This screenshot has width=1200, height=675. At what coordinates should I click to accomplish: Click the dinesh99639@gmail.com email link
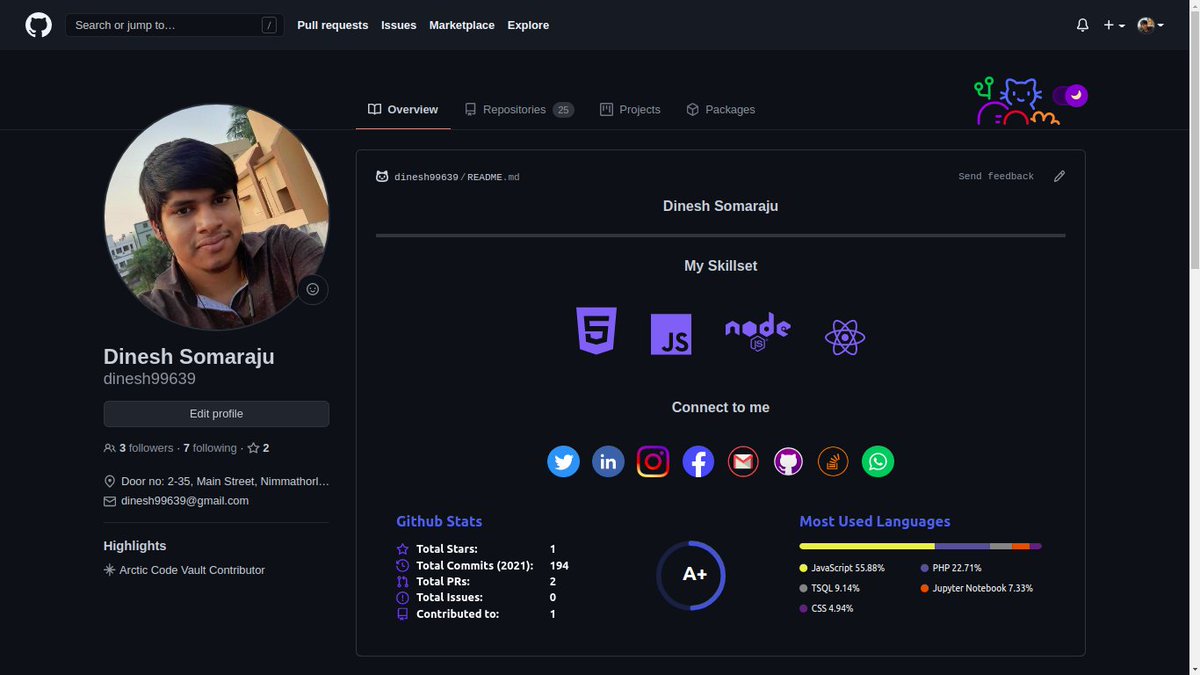point(185,500)
